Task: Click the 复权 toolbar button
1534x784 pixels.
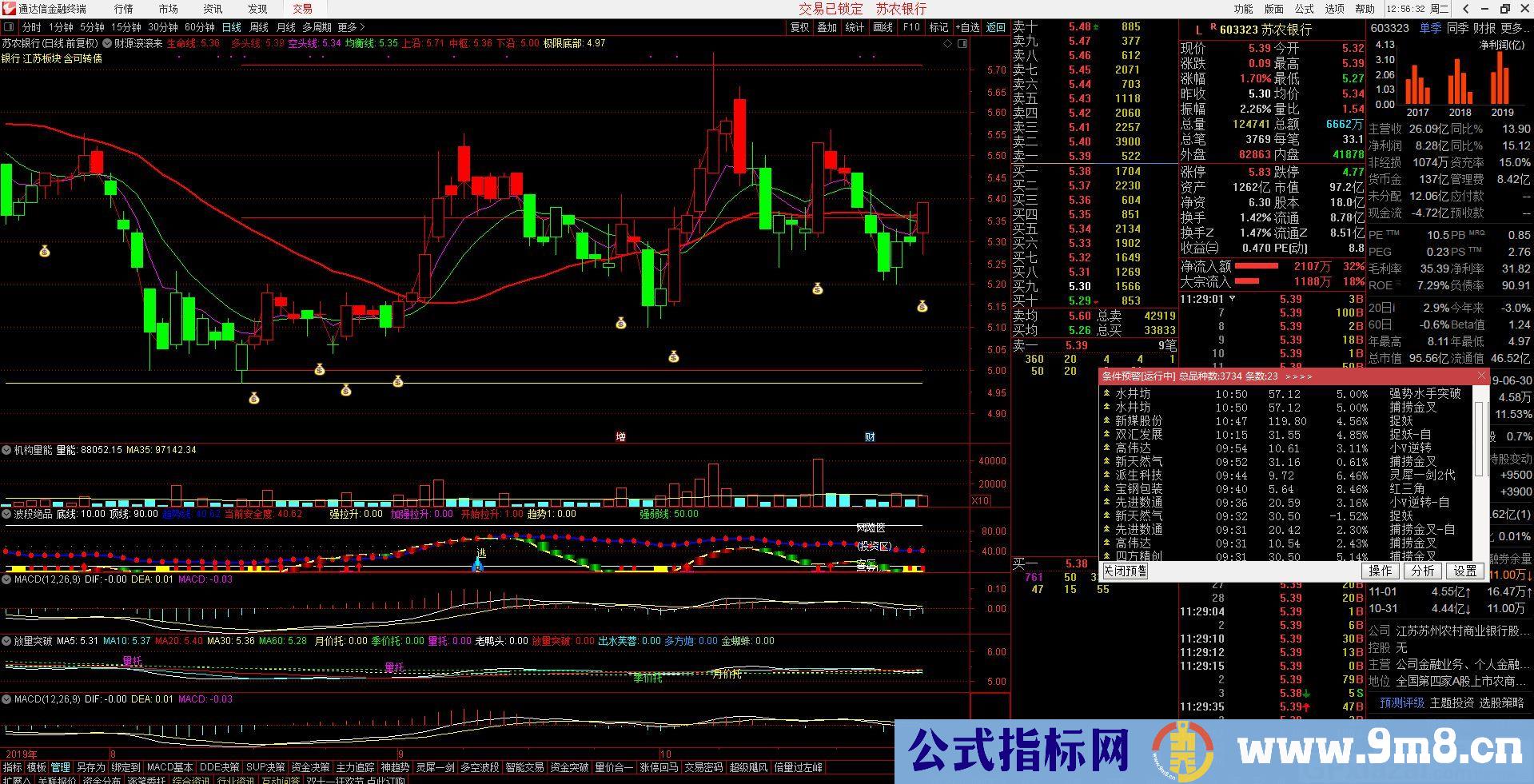Action: 799,27
